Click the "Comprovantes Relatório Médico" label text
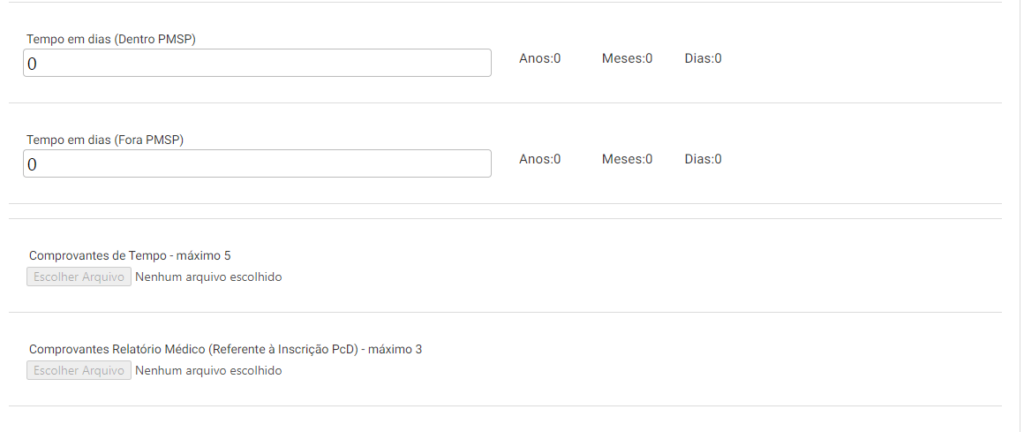The width and height of the screenshot is (1024, 432). point(116,350)
